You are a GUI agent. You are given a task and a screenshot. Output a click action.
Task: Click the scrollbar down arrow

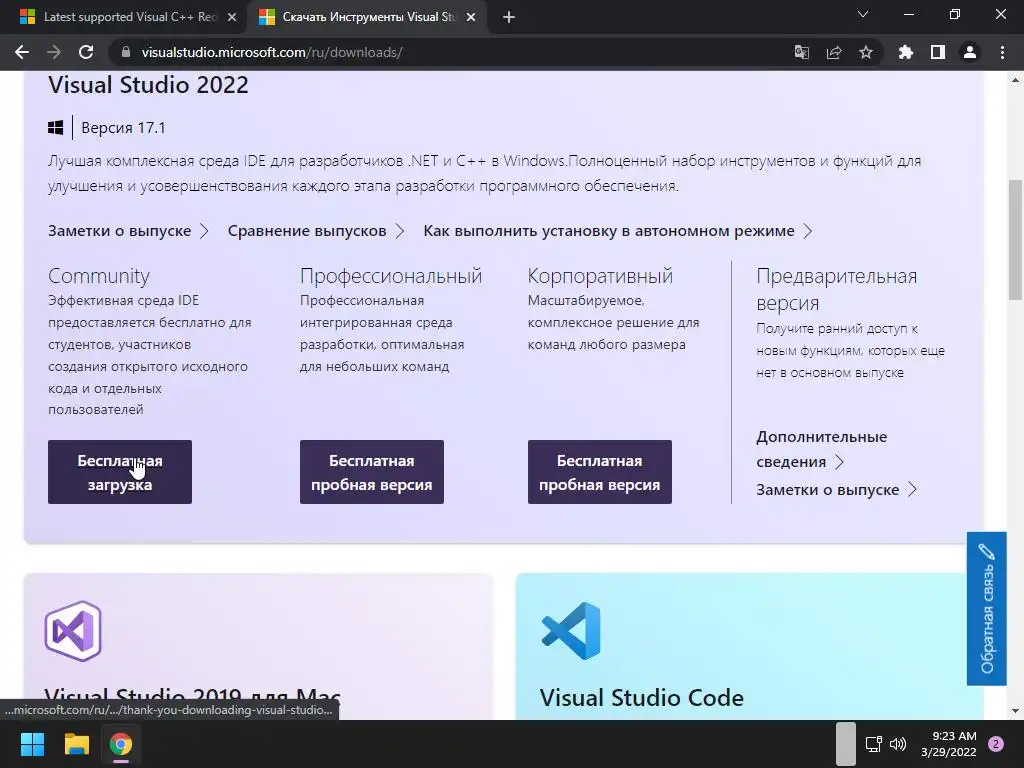[x=1016, y=711]
